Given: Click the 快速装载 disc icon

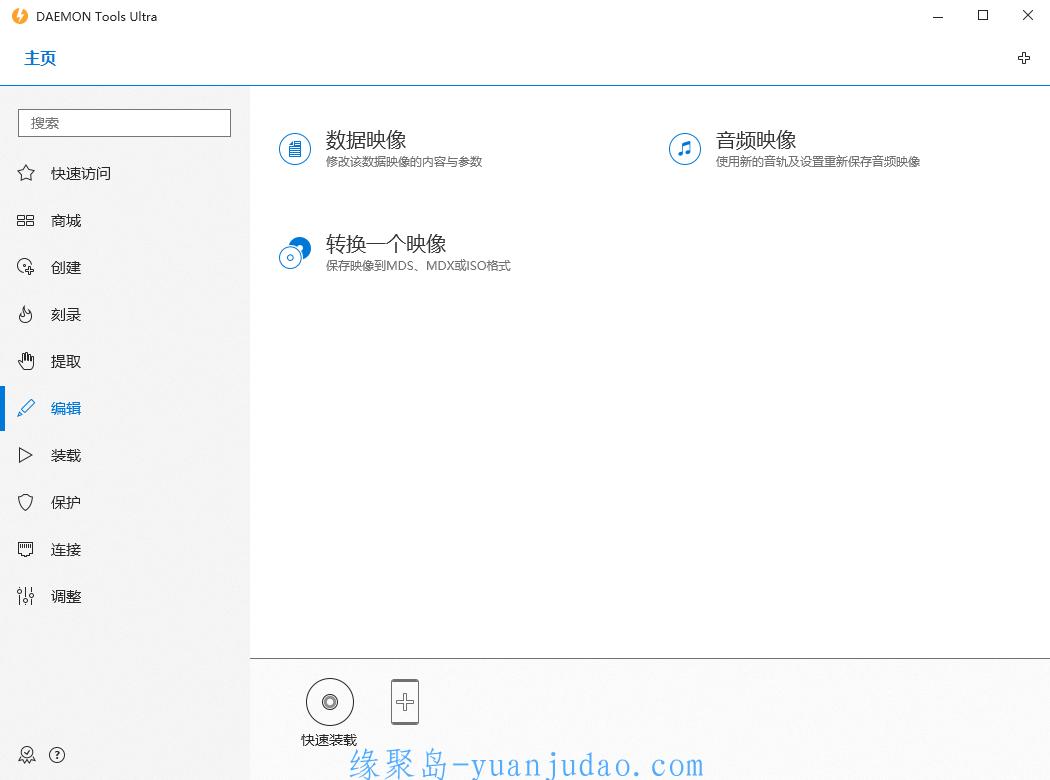Looking at the screenshot, I should [329, 702].
